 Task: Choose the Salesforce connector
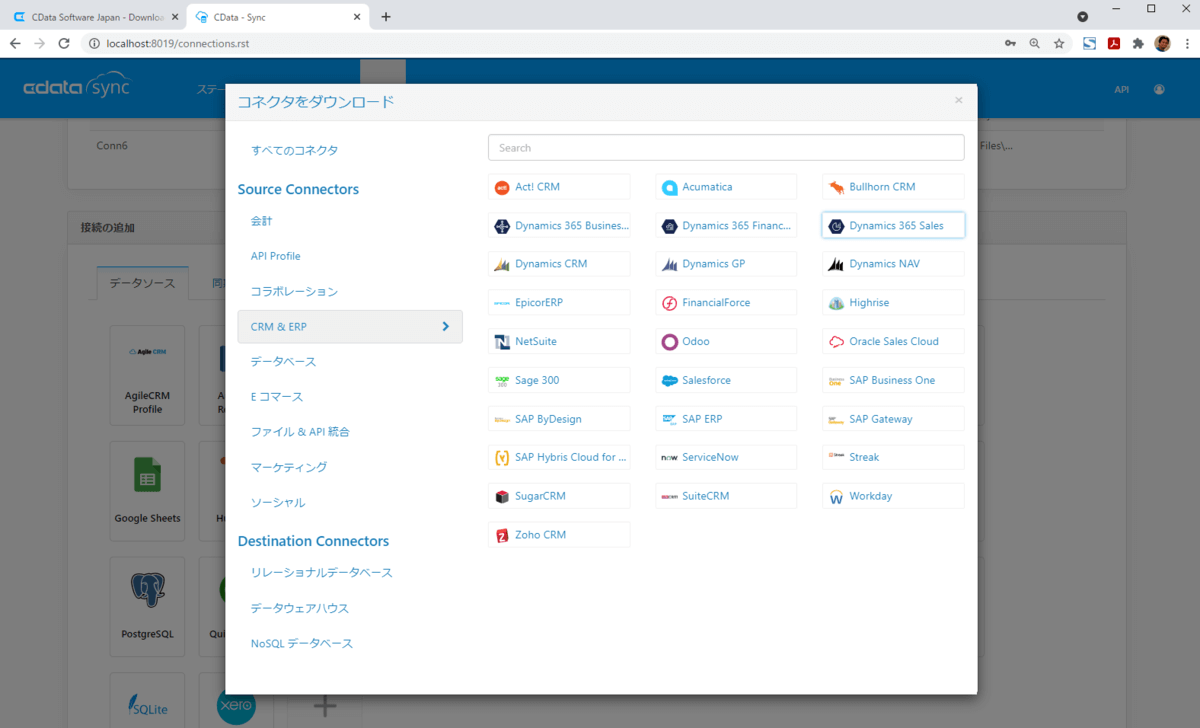pyautogui.click(x=726, y=380)
